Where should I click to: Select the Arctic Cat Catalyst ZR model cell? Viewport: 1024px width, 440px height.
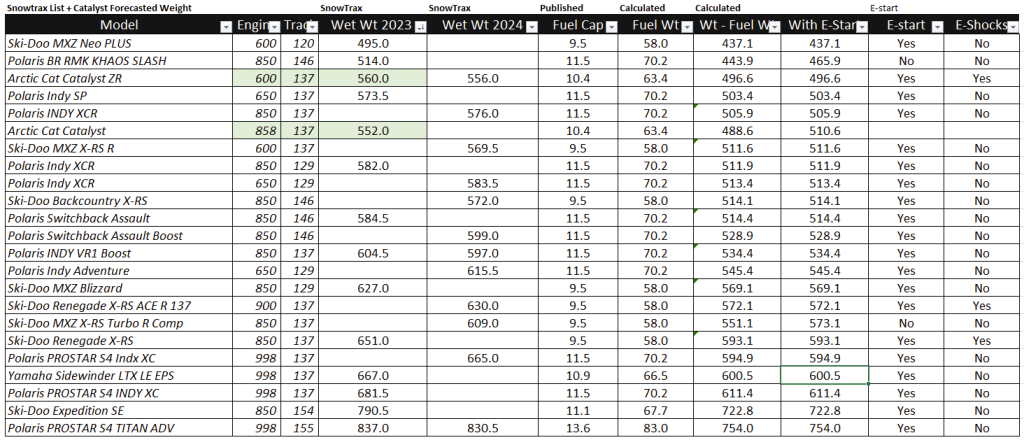click(120, 78)
